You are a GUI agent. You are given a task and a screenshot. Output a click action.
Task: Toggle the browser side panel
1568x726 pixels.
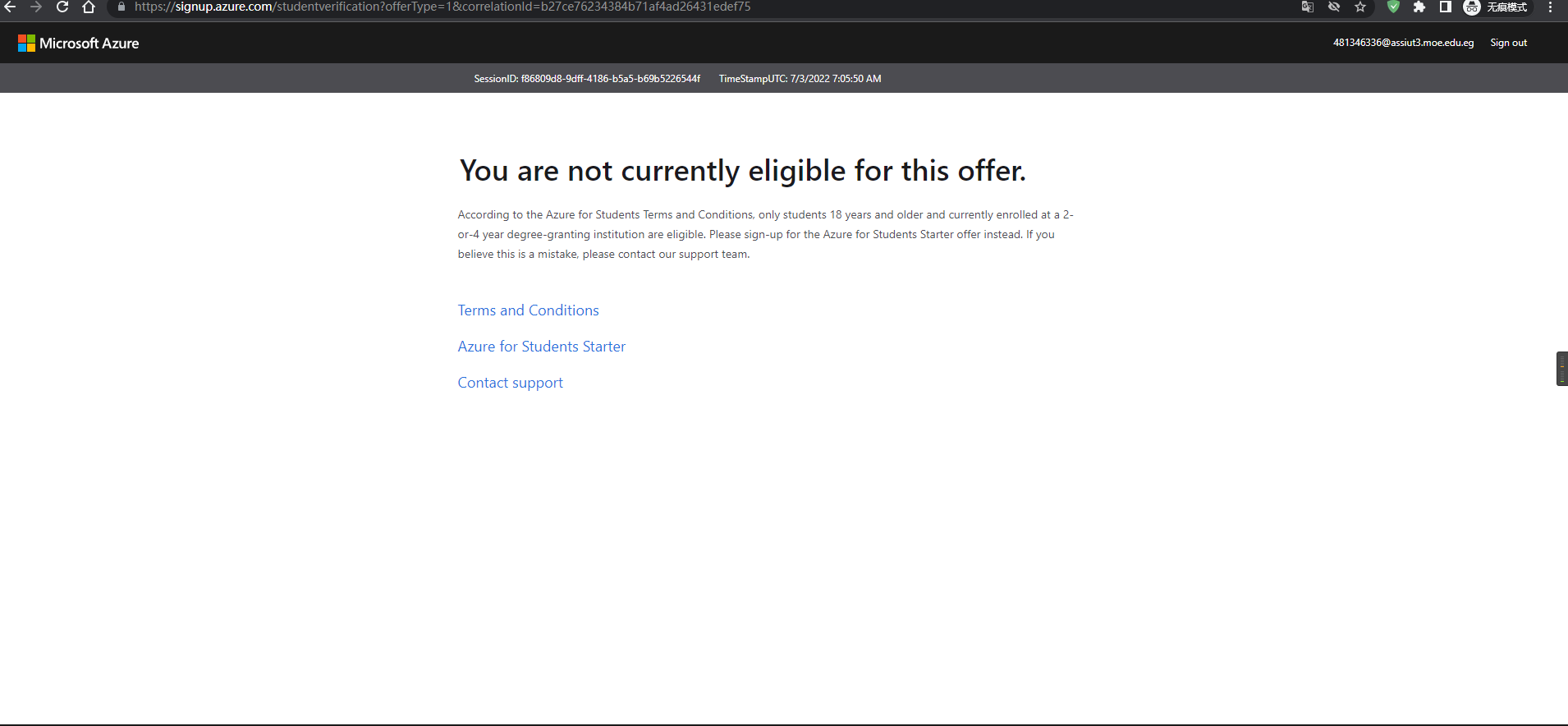(1446, 7)
